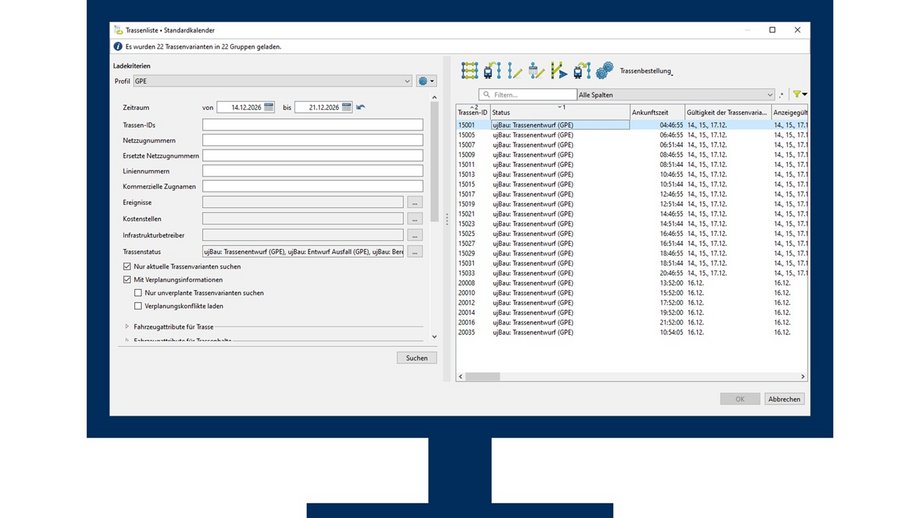Enable 'Verplanungskonflikte laden' checkbox
Screen dimensions: 920x518
point(138,306)
